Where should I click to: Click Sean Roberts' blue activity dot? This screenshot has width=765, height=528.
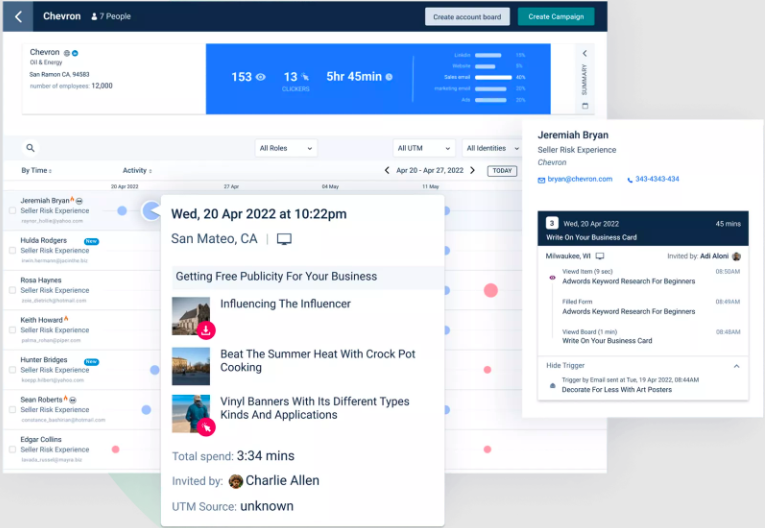coord(146,410)
